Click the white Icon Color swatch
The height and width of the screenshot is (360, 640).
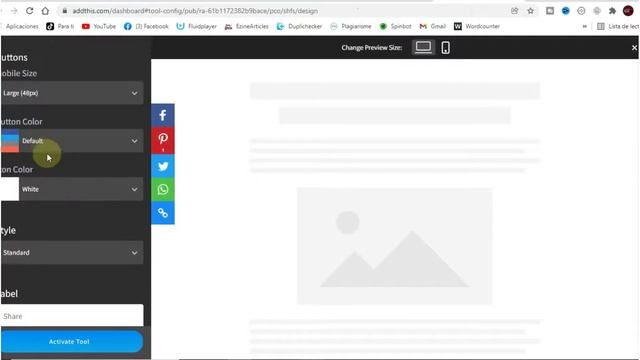10,189
